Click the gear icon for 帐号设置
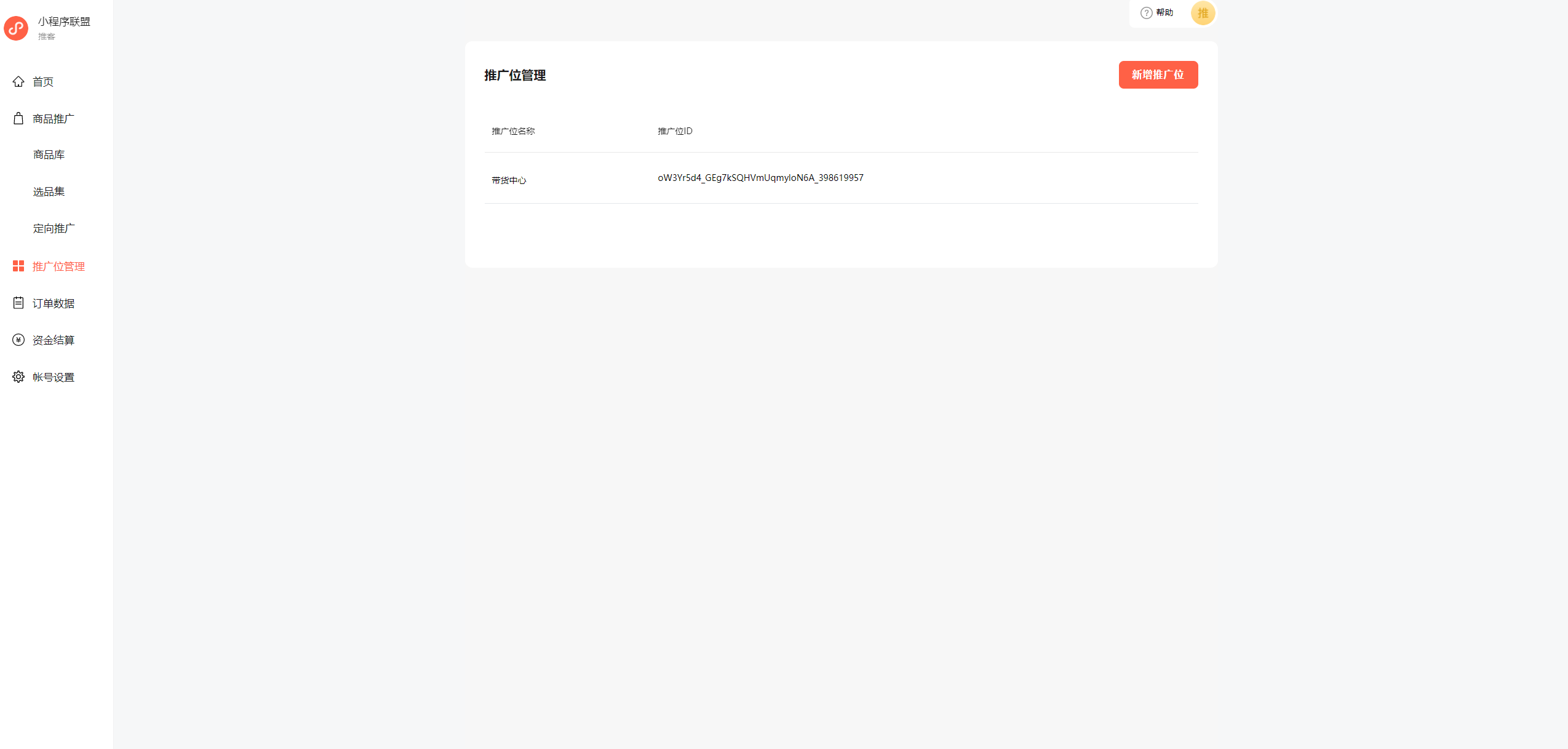The width and height of the screenshot is (1568, 749). (x=18, y=377)
